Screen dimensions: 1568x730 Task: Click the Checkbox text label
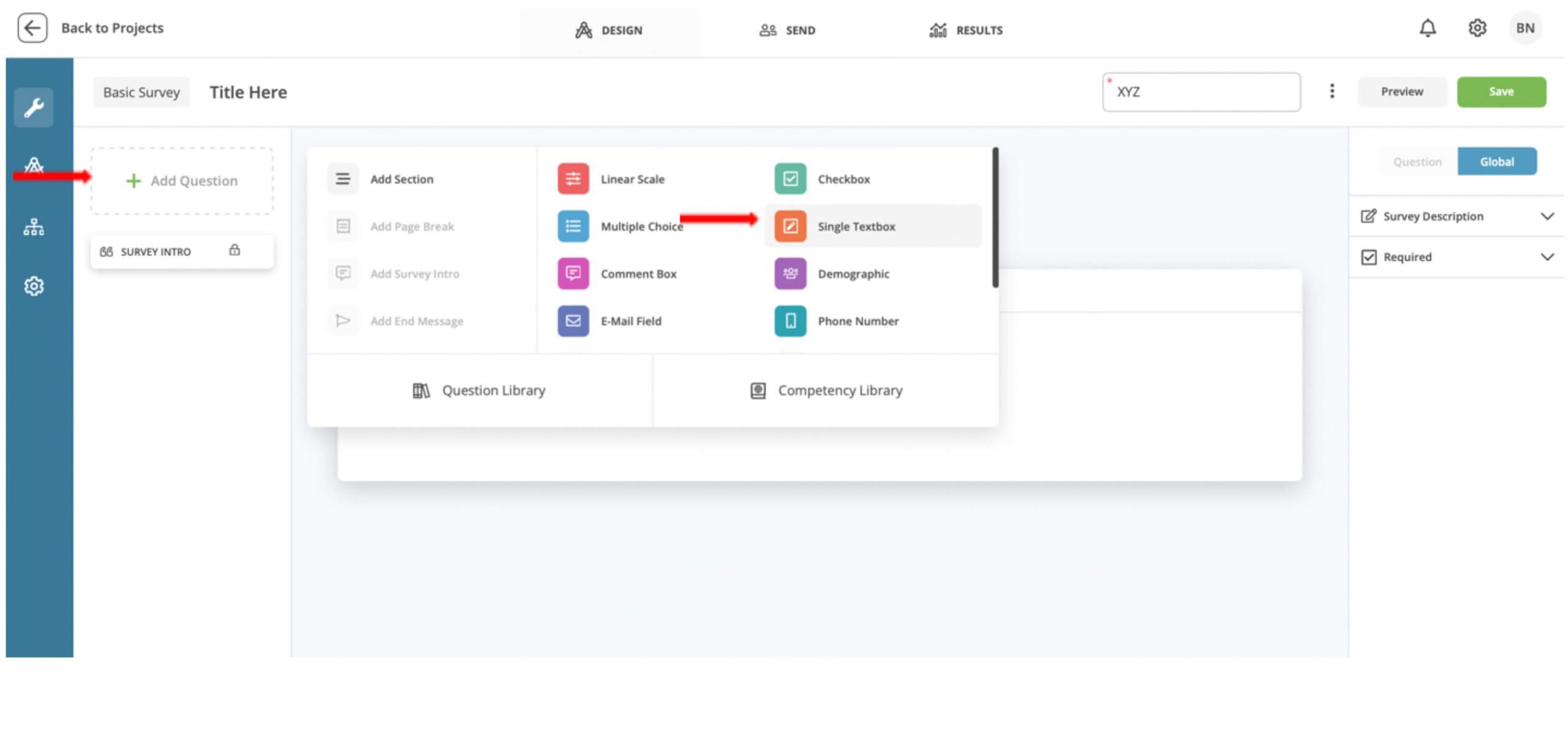843,179
